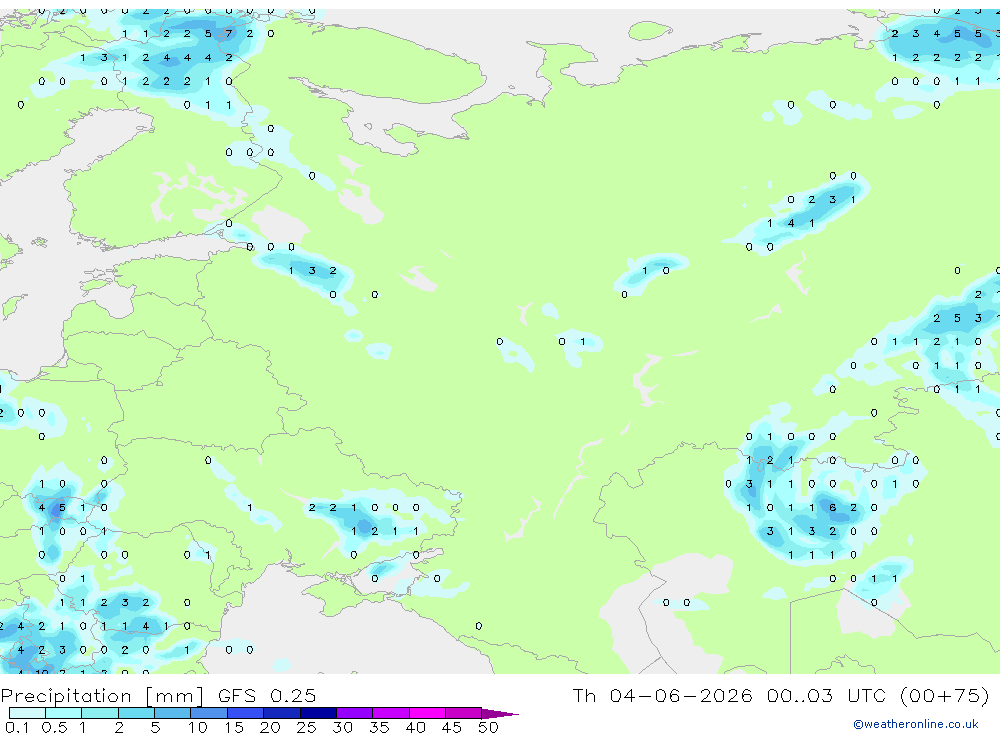This screenshot has height=733, width=1000.
Task: Click the "GFS 0.25" model label
Action: [267, 695]
